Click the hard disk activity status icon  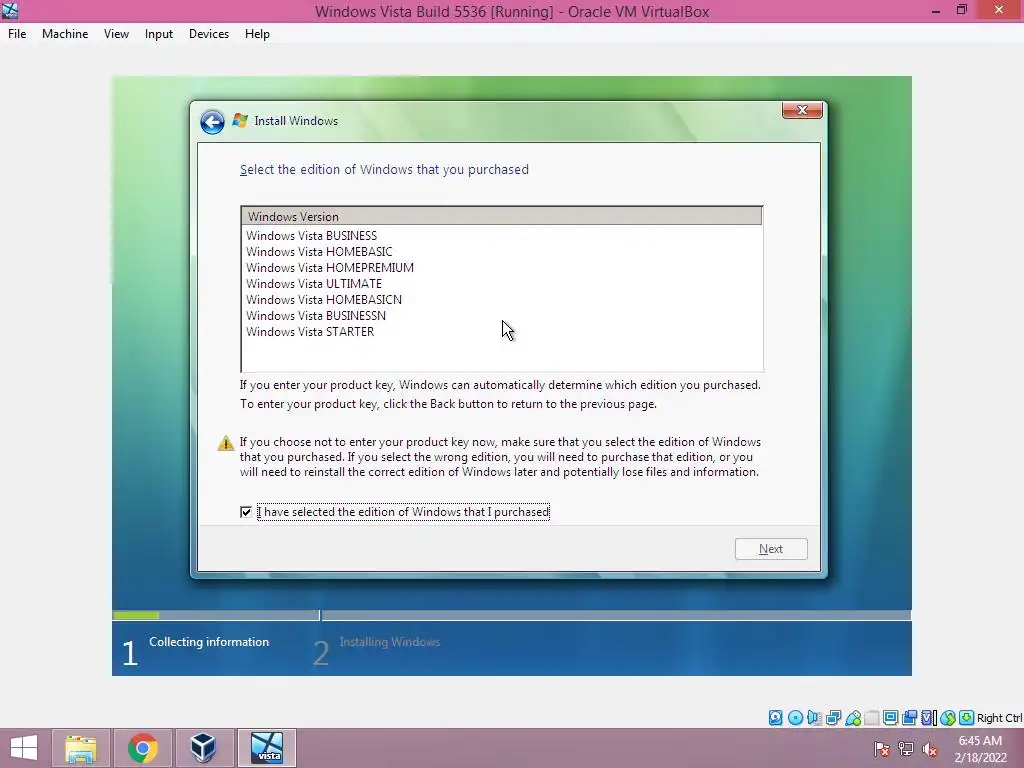(776, 718)
